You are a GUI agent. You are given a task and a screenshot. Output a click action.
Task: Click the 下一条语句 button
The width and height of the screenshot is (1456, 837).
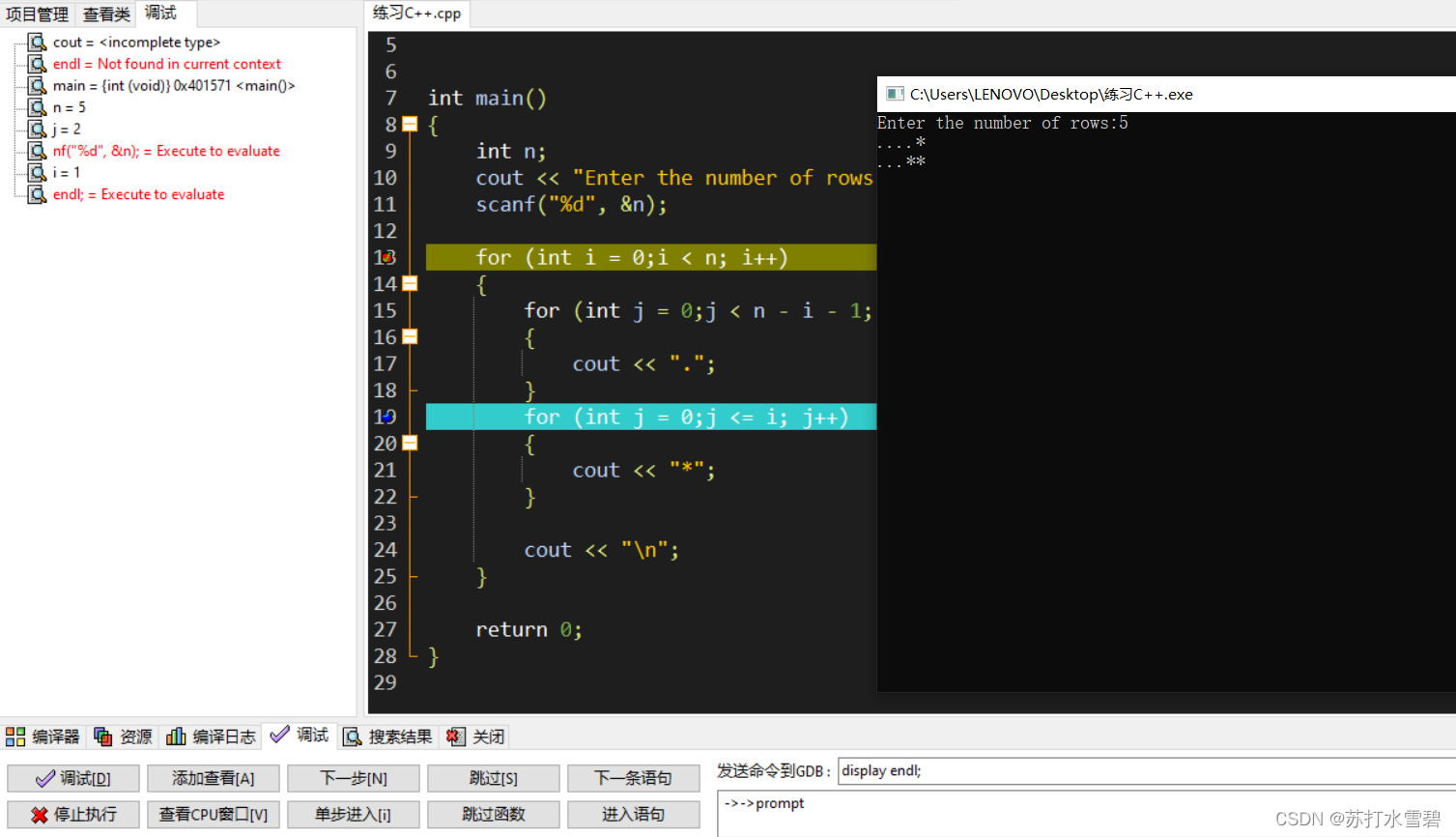pos(634,778)
